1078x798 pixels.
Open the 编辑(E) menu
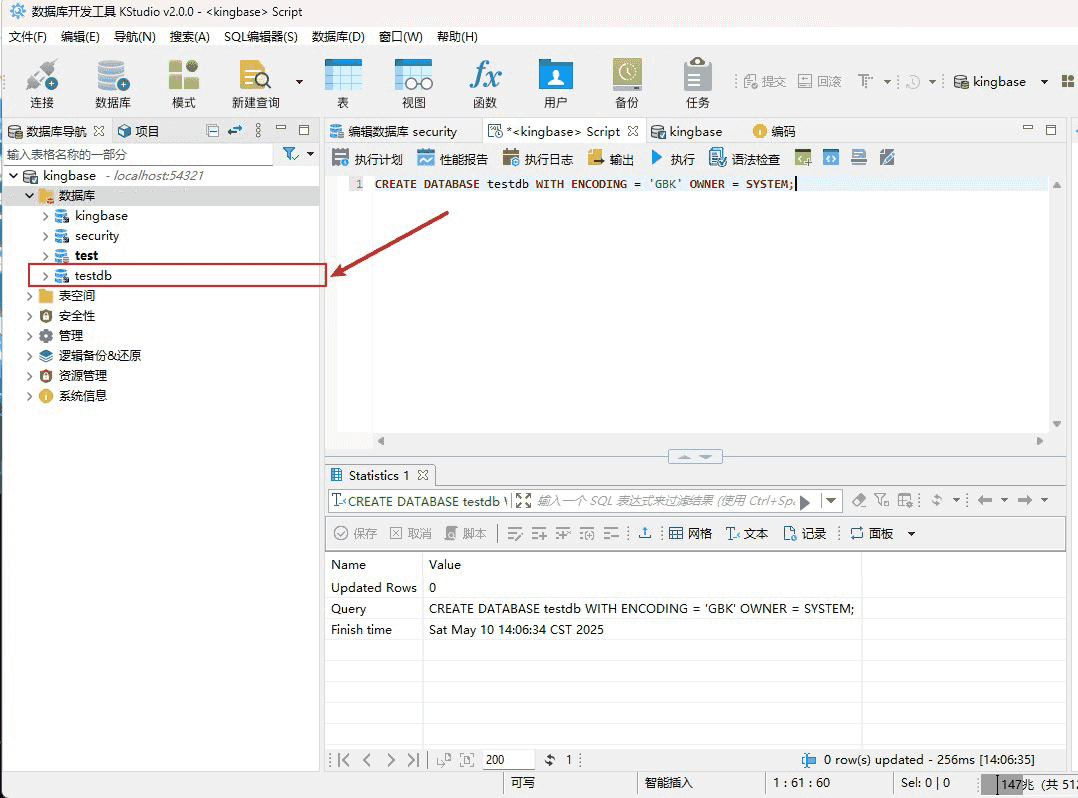(x=80, y=36)
